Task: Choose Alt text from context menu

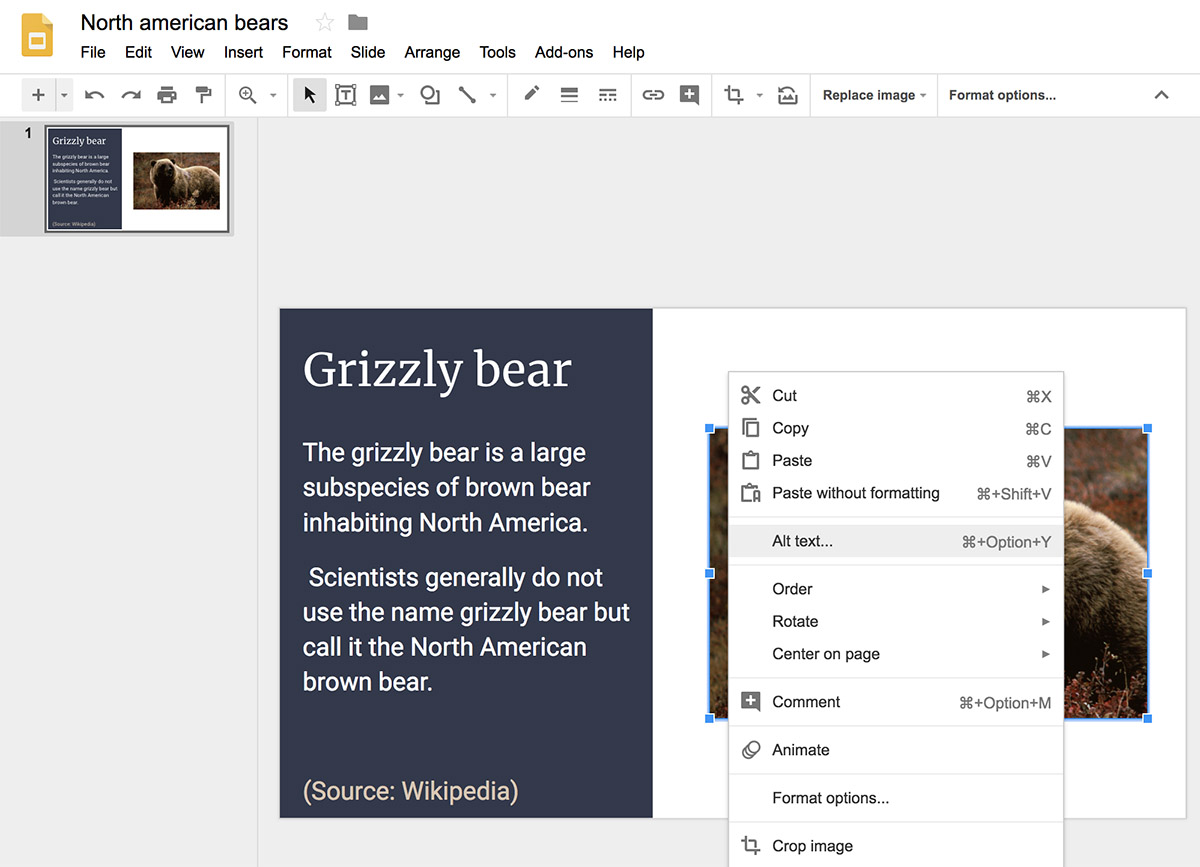Action: pos(802,541)
